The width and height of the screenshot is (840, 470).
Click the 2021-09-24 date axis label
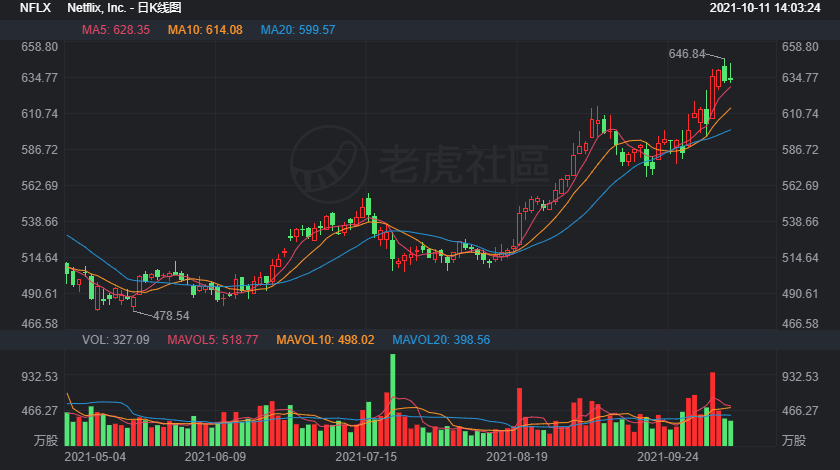pos(668,457)
